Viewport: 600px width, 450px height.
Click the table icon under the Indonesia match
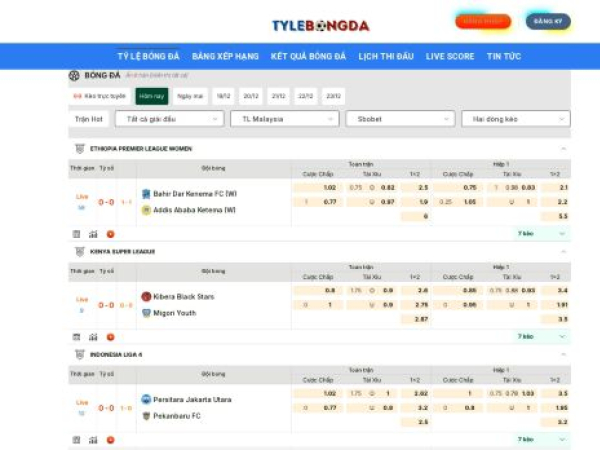pyautogui.click(x=76, y=439)
